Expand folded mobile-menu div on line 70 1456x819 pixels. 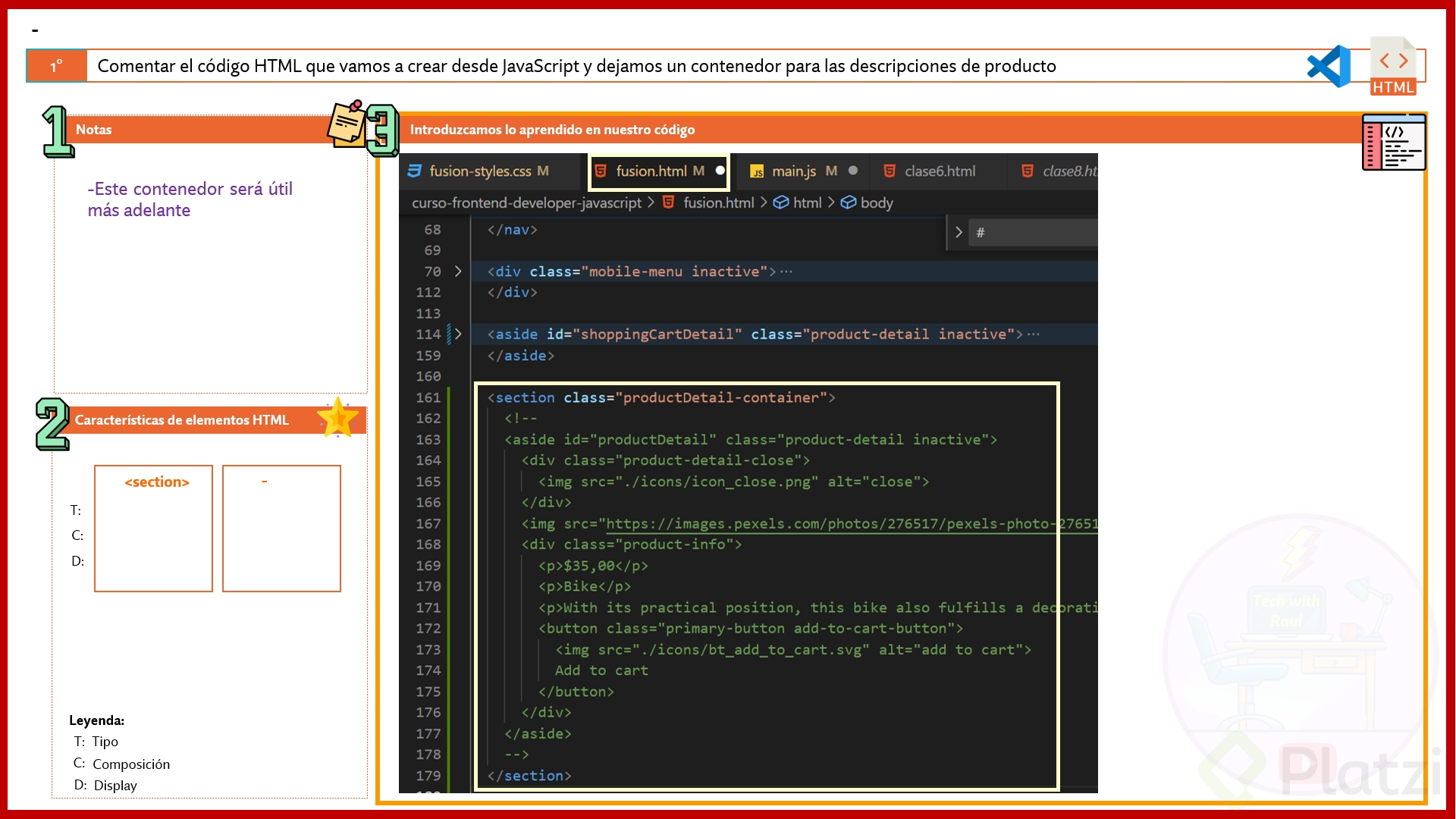457,271
